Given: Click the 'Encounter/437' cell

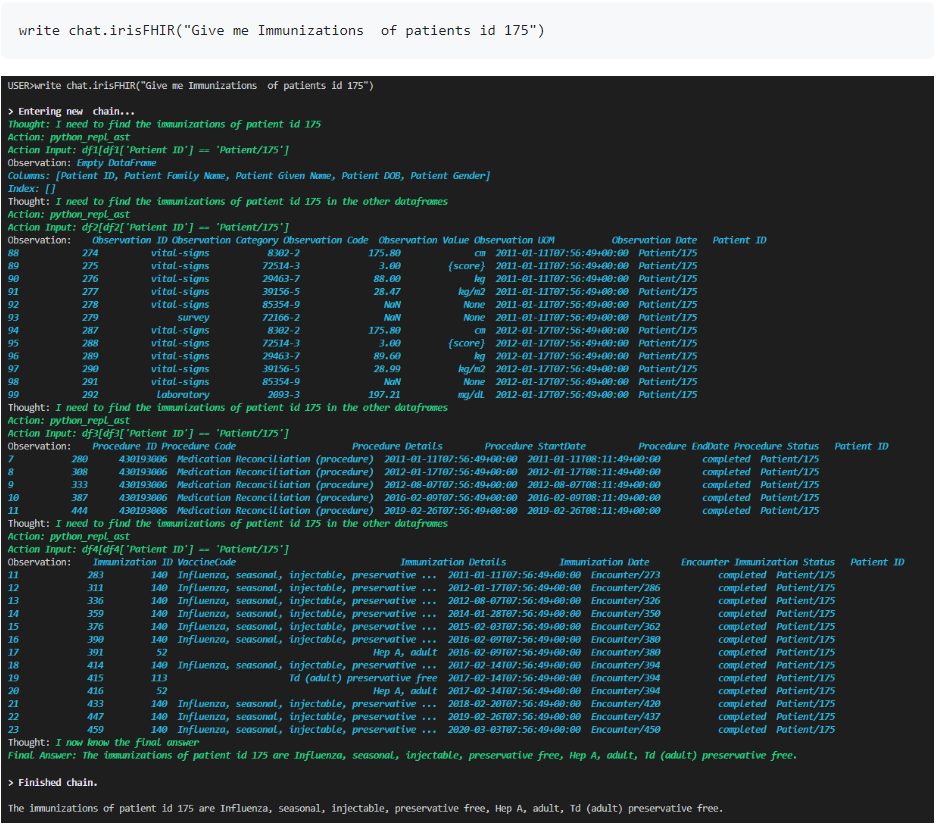Looking at the screenshot, I should coord(625,717).
